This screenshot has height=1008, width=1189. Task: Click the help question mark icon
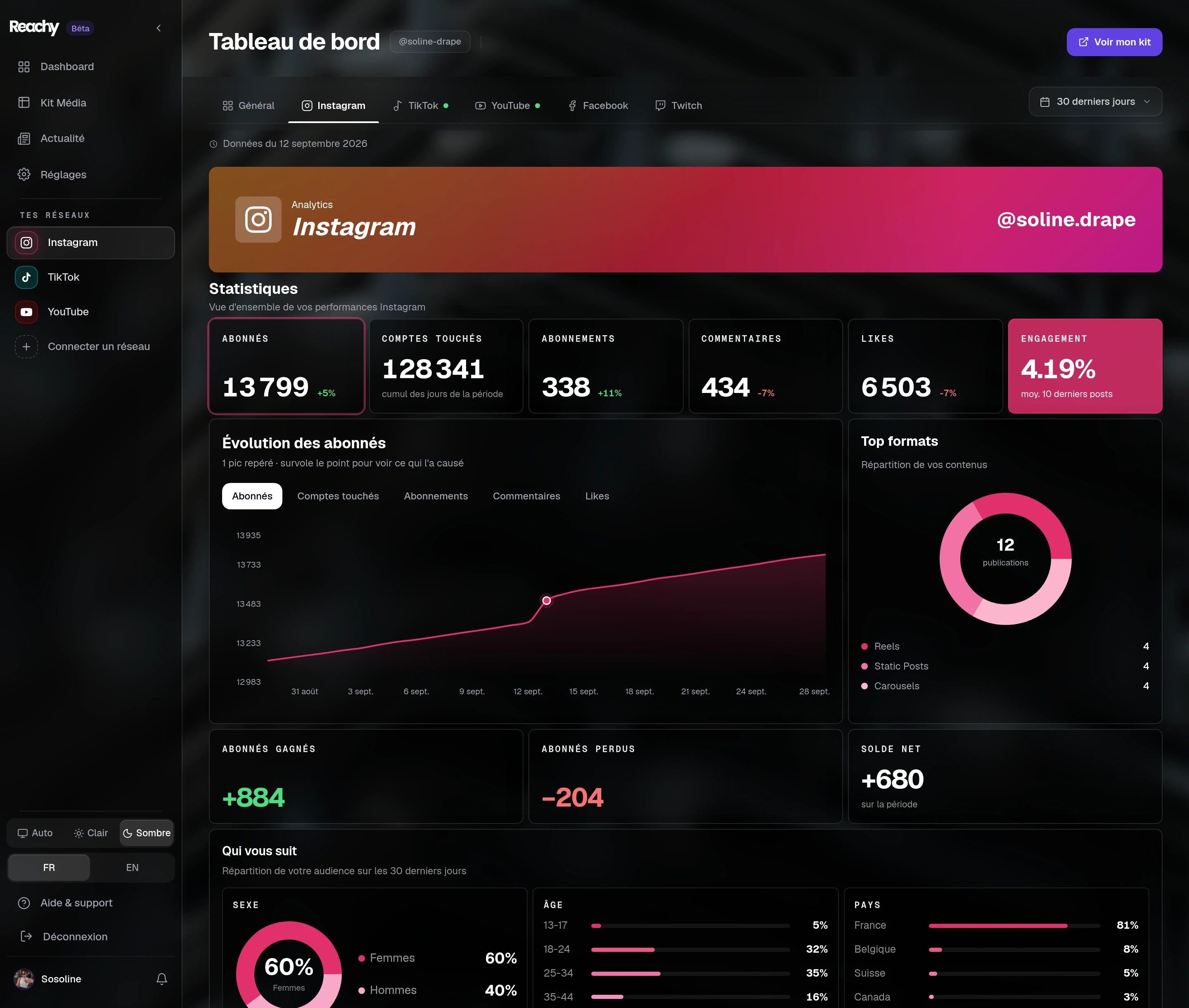point(24,903)
